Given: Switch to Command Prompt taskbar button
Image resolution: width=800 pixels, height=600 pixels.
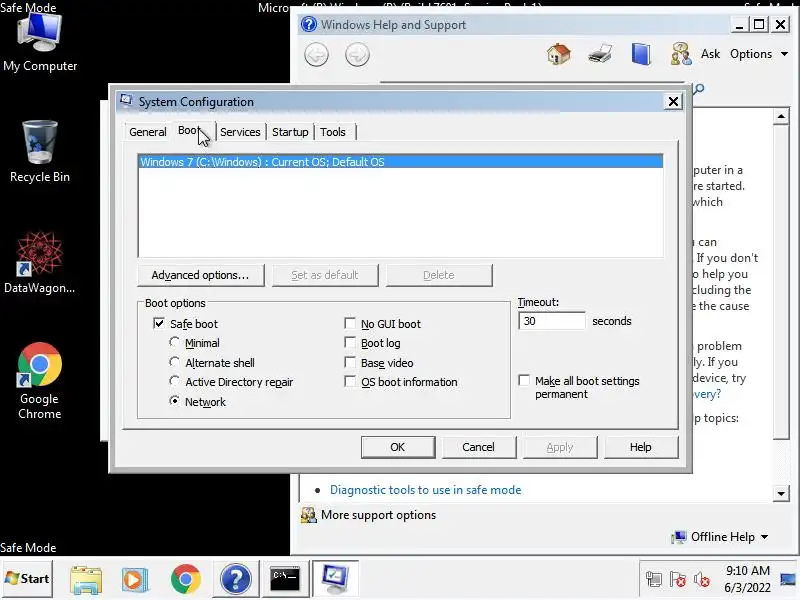Looking at the screenshot, I should point(285,580).
